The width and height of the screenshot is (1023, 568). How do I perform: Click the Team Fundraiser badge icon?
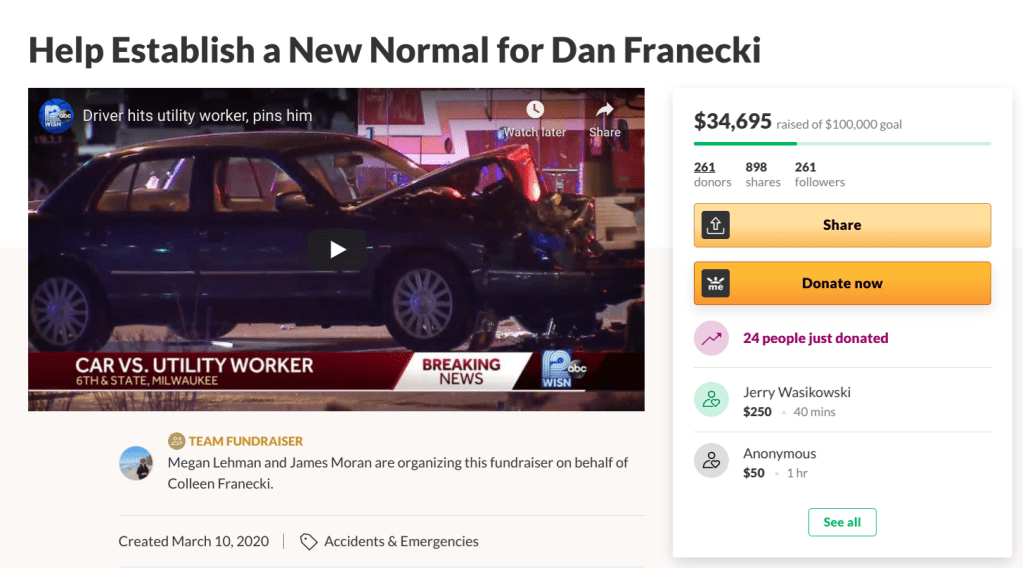click(x=176, y=441)
